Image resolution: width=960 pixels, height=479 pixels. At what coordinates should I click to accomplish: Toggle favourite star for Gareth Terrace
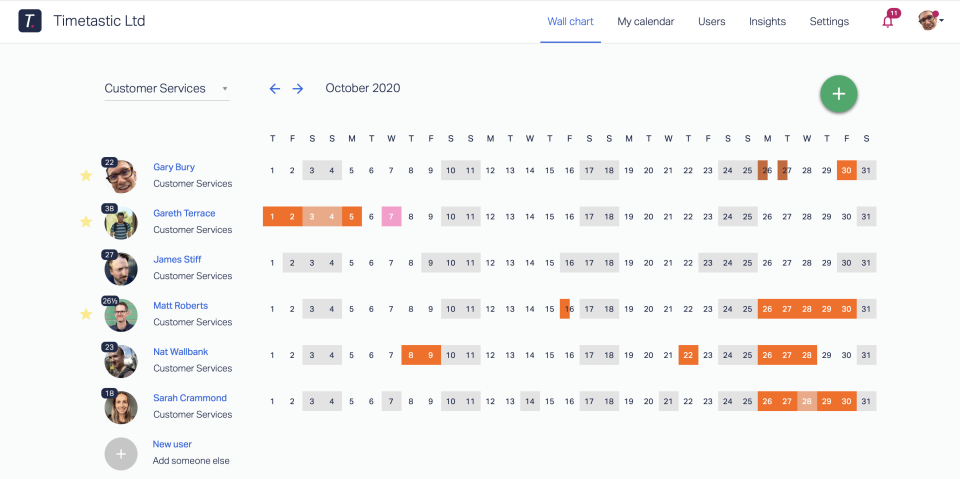(x=86, y=222)
